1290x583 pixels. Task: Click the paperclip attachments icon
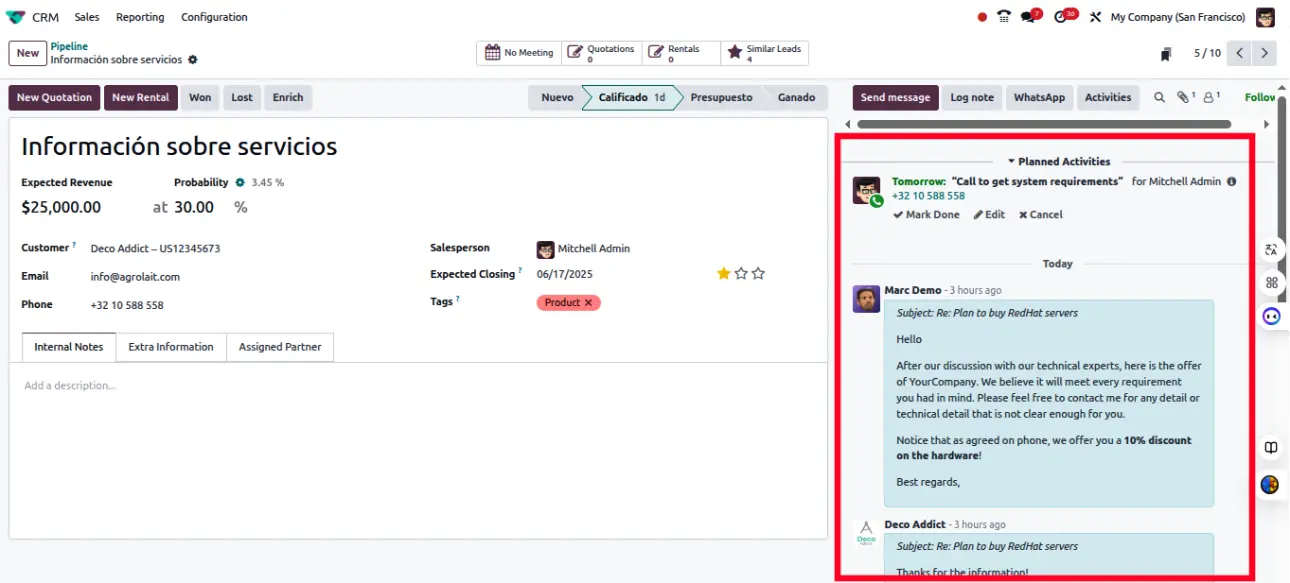[x=1185, y=98]
